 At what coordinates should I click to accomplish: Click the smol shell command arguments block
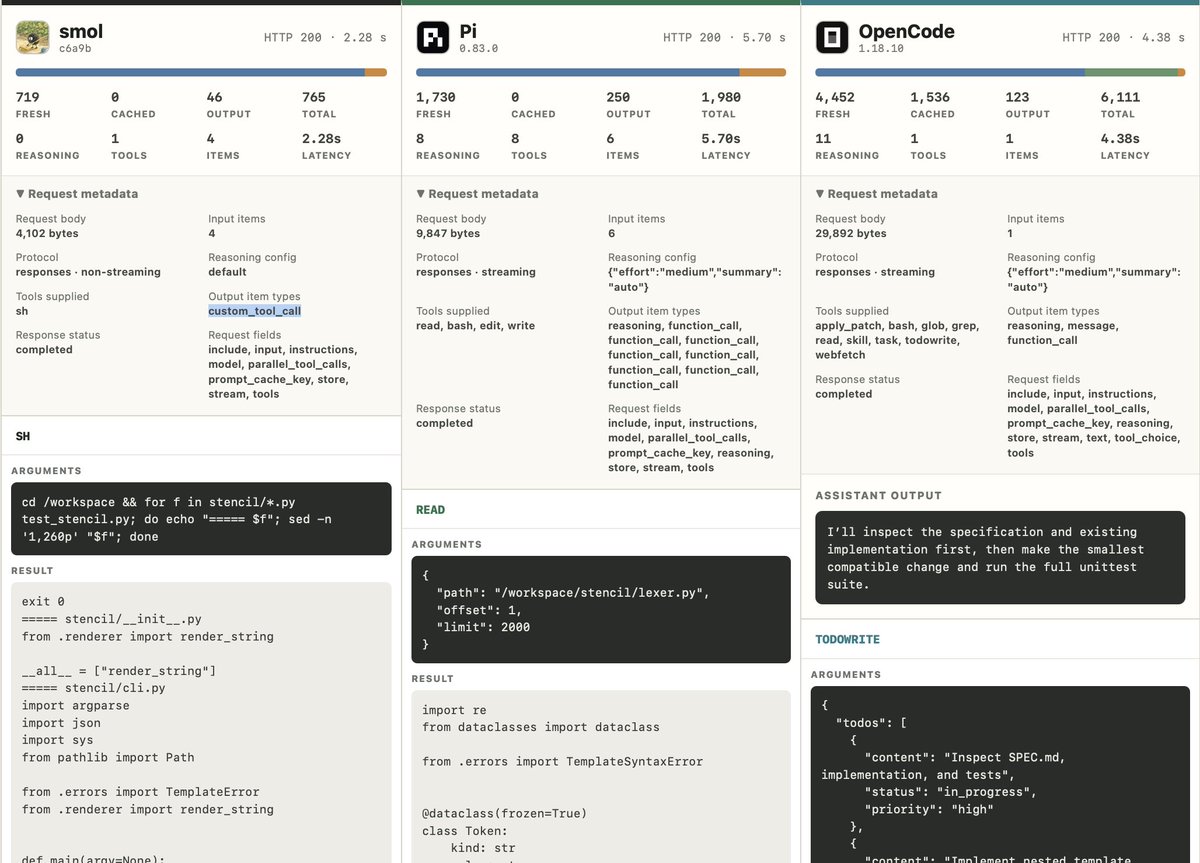click(201, 519)
